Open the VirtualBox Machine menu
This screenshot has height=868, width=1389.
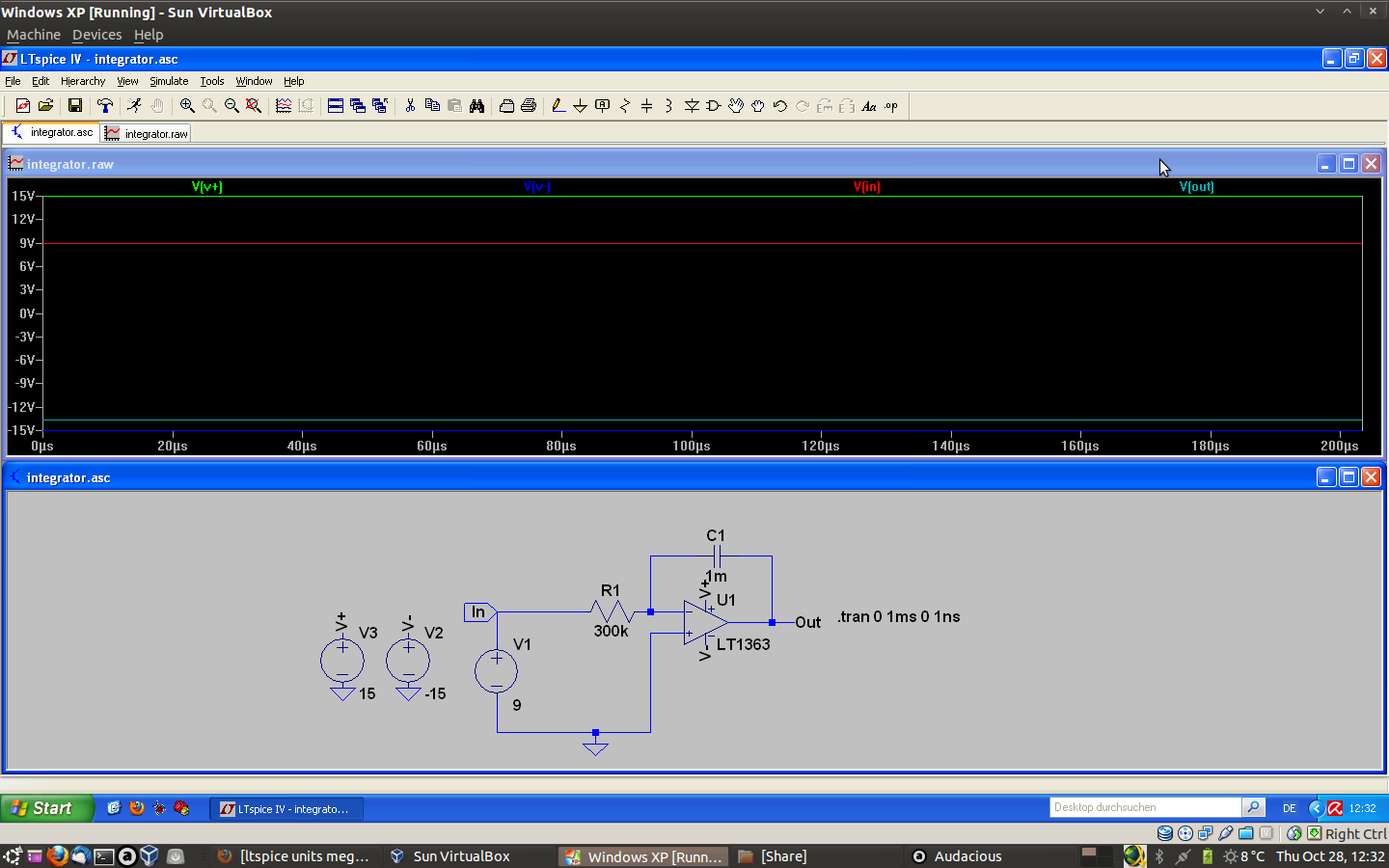click(34, 35)
